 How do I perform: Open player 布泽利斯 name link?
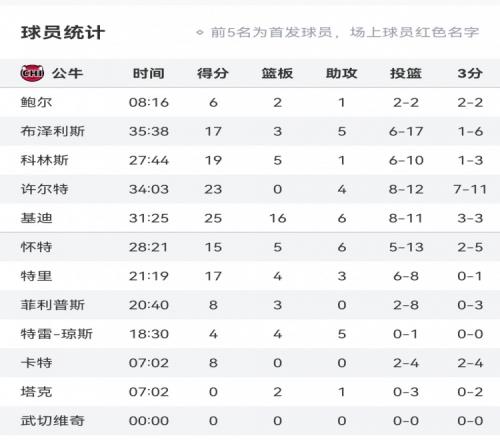[53, 131]
